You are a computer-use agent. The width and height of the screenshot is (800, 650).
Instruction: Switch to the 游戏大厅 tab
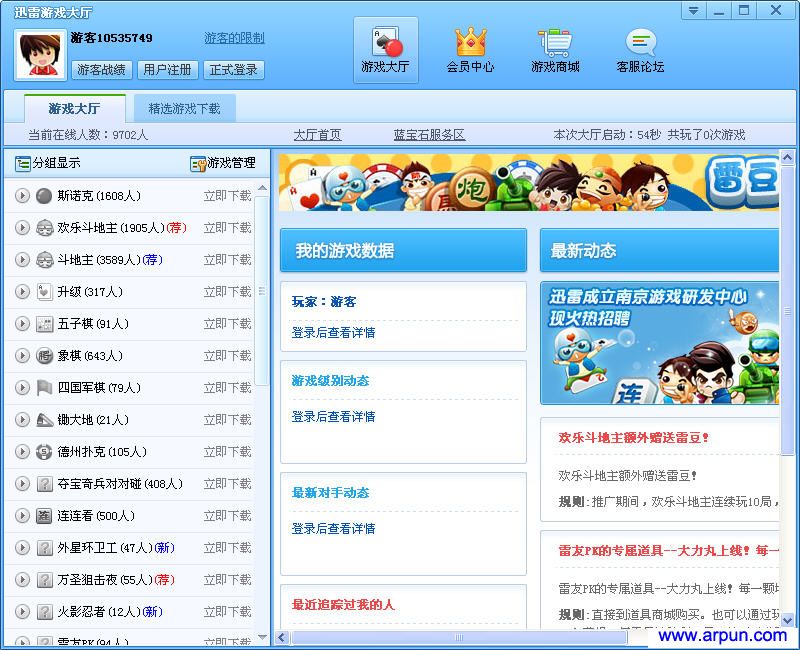coord(74,109)
